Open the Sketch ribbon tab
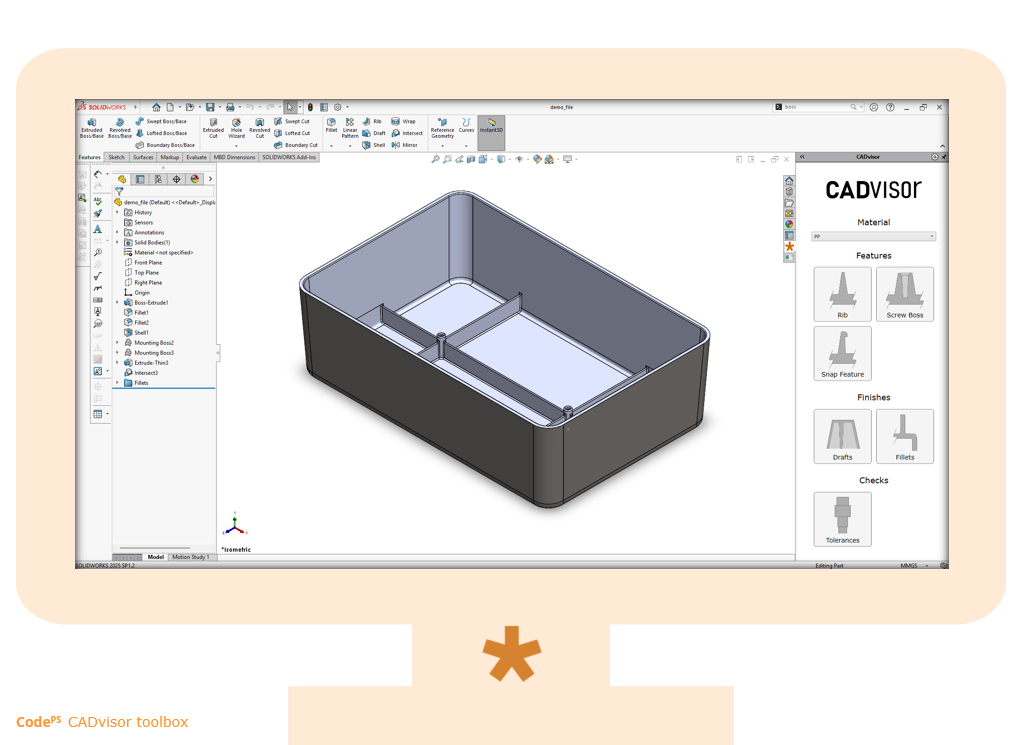This screenshot has width=1017, height=745. point(117,157)
